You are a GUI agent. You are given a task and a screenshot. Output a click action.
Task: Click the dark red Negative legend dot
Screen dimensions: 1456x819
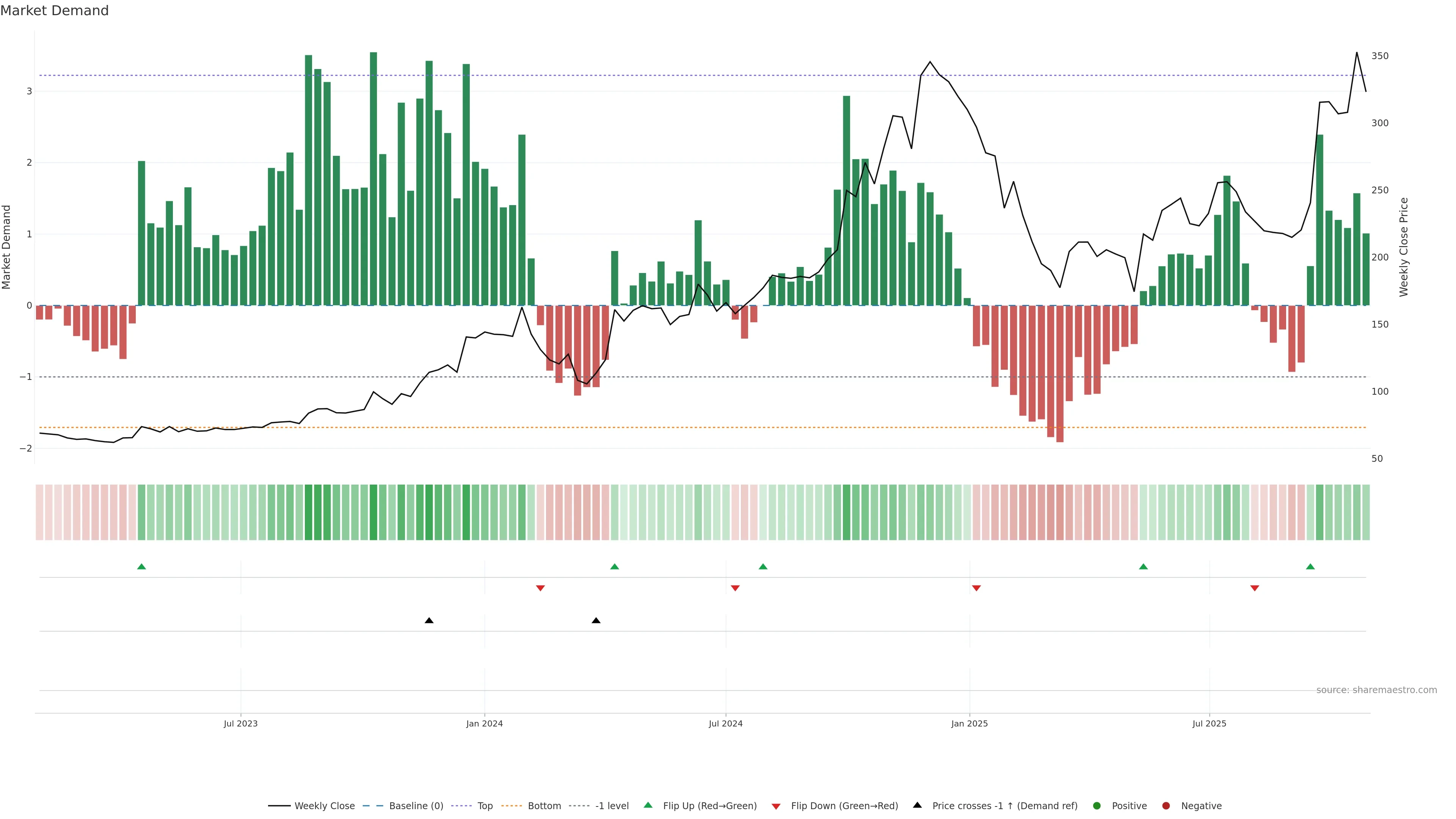pos(1166,806)
